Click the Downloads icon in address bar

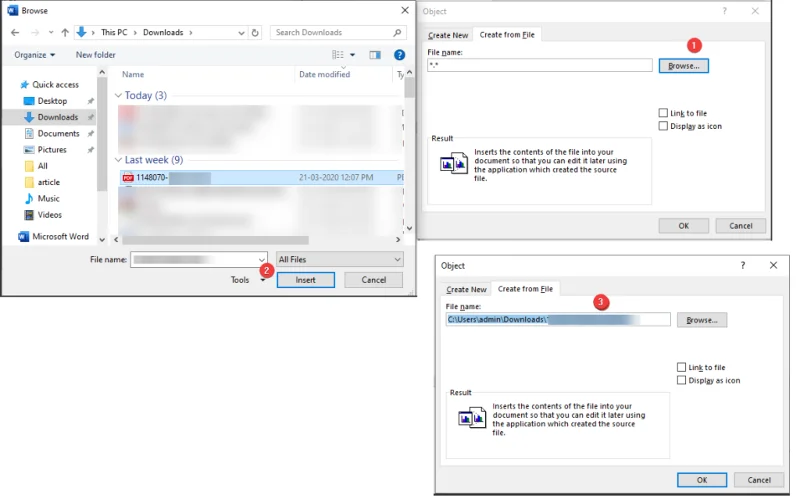(x=81, y=32)
